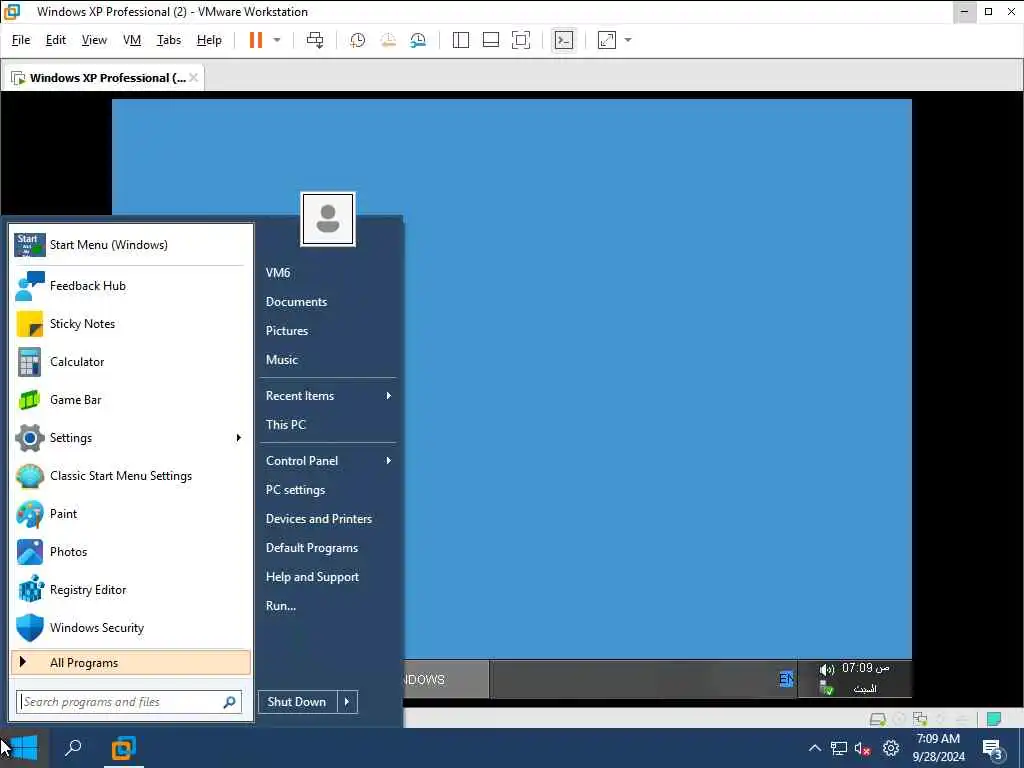This screenshot has width=1024, height=768.
Task: Revert to snapshot toolbar icon
Action: 388,40
